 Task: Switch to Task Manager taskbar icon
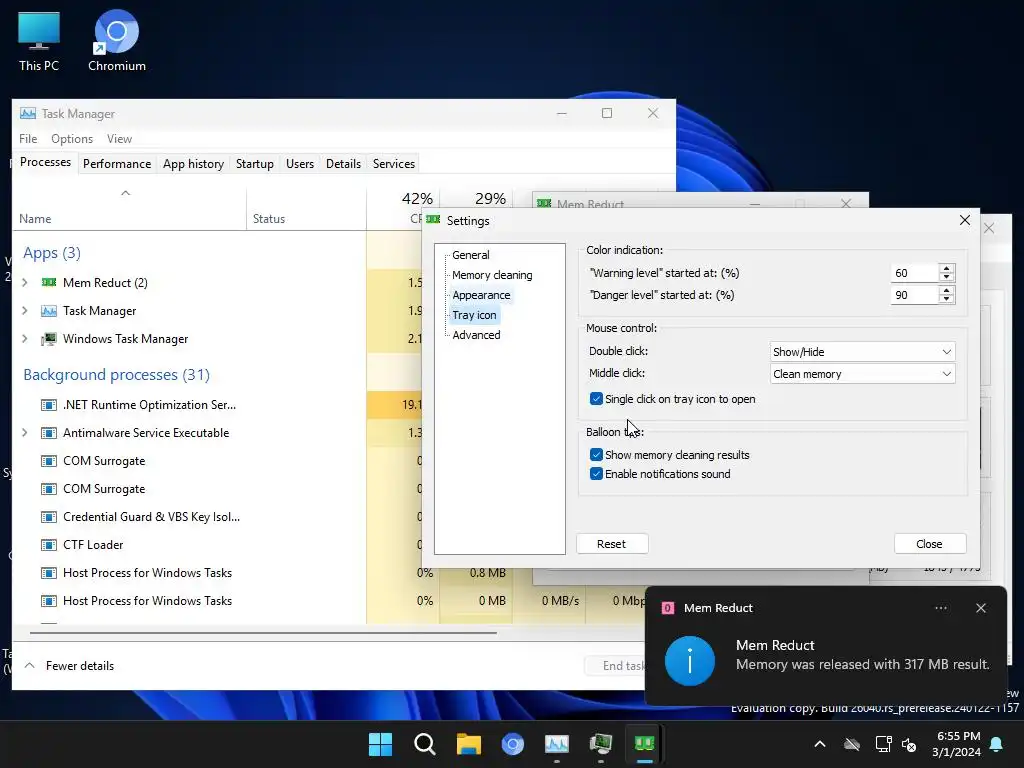click(556, 744)
